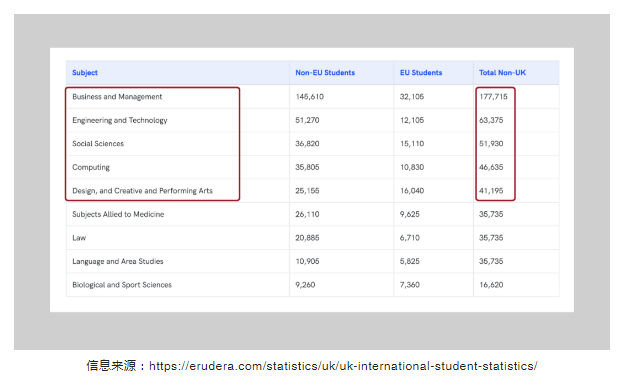This screenshot has width=619, height=390.
Task: Click the EU Students column header
Action: 421,73
